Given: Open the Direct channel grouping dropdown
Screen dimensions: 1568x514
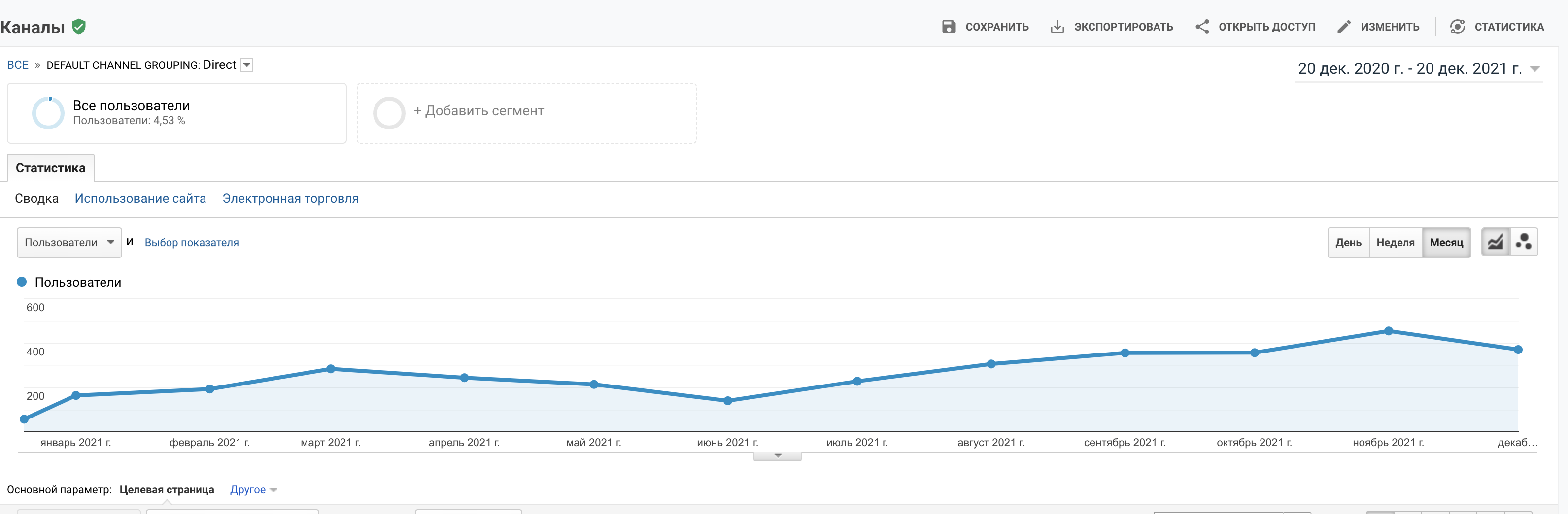Looking at the screenshot, I should [x=247, y=65].
